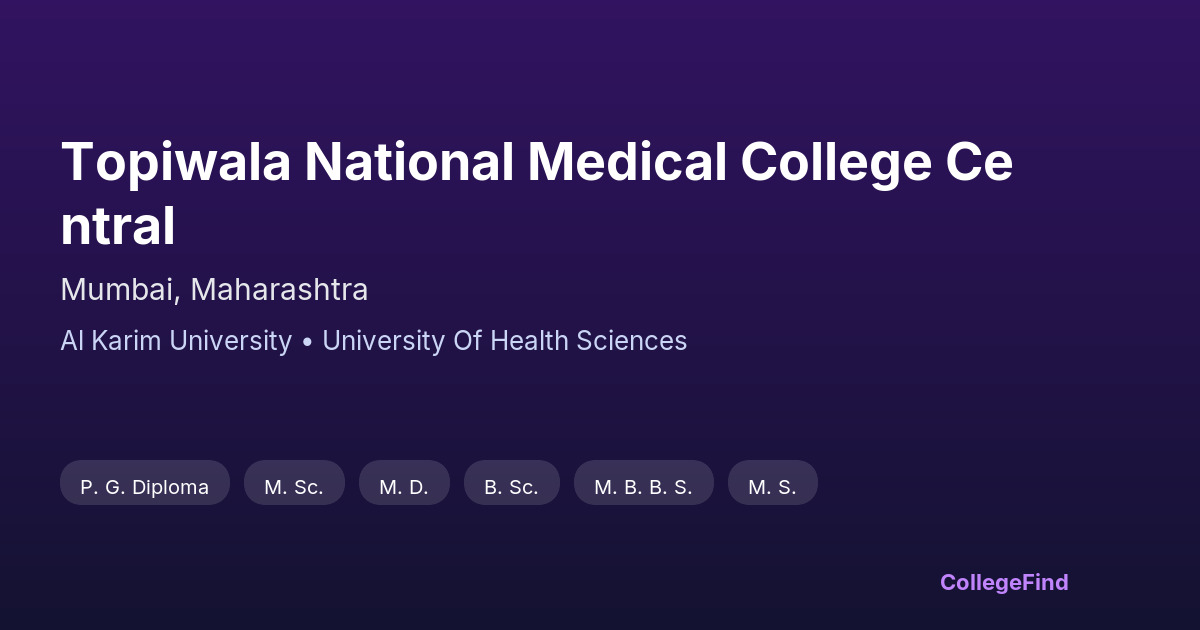Click the wrapped 'ntral' title line

click(x=118, y=227)
